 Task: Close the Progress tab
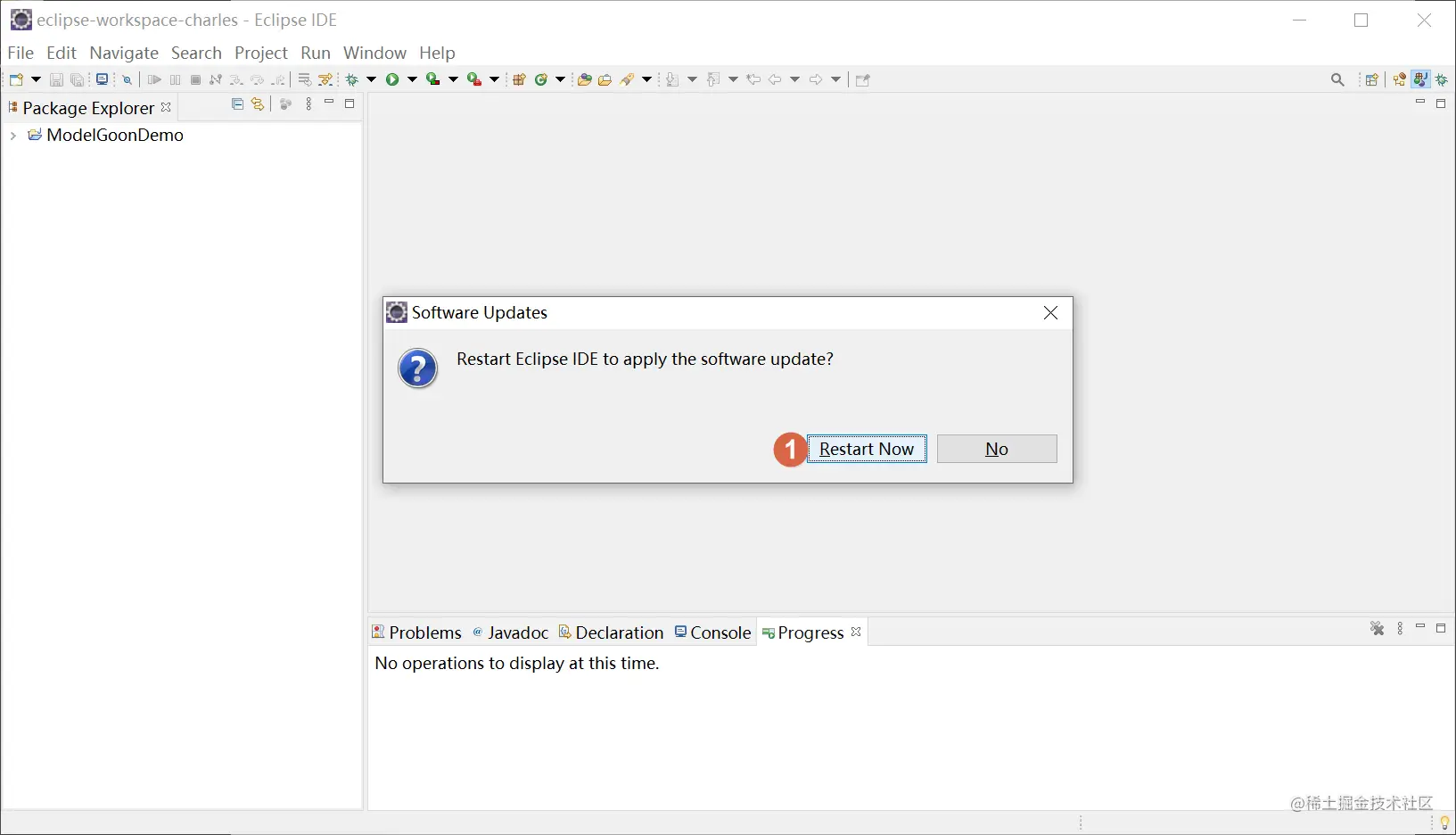[x=856, y=632]
